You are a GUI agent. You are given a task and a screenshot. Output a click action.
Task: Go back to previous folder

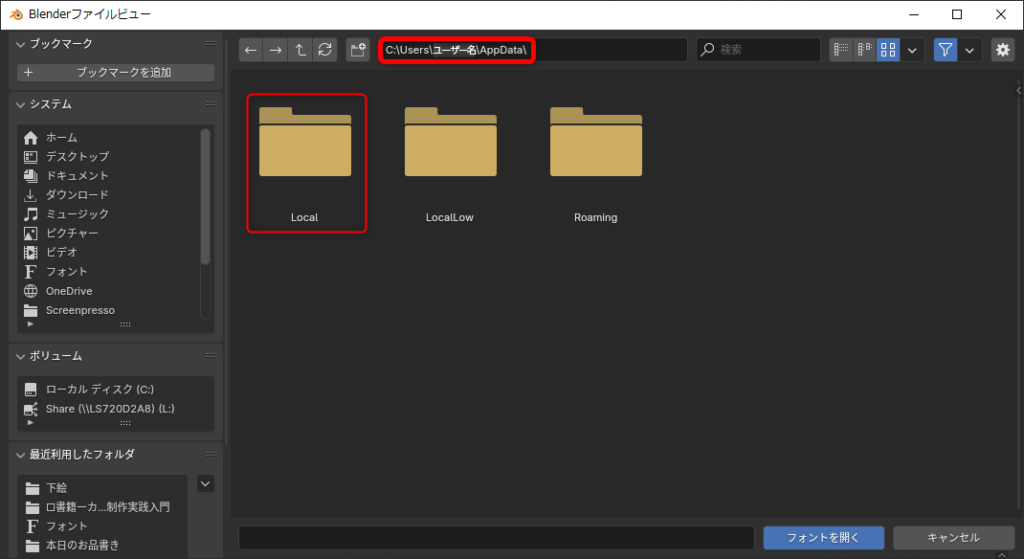coord(250,50)
